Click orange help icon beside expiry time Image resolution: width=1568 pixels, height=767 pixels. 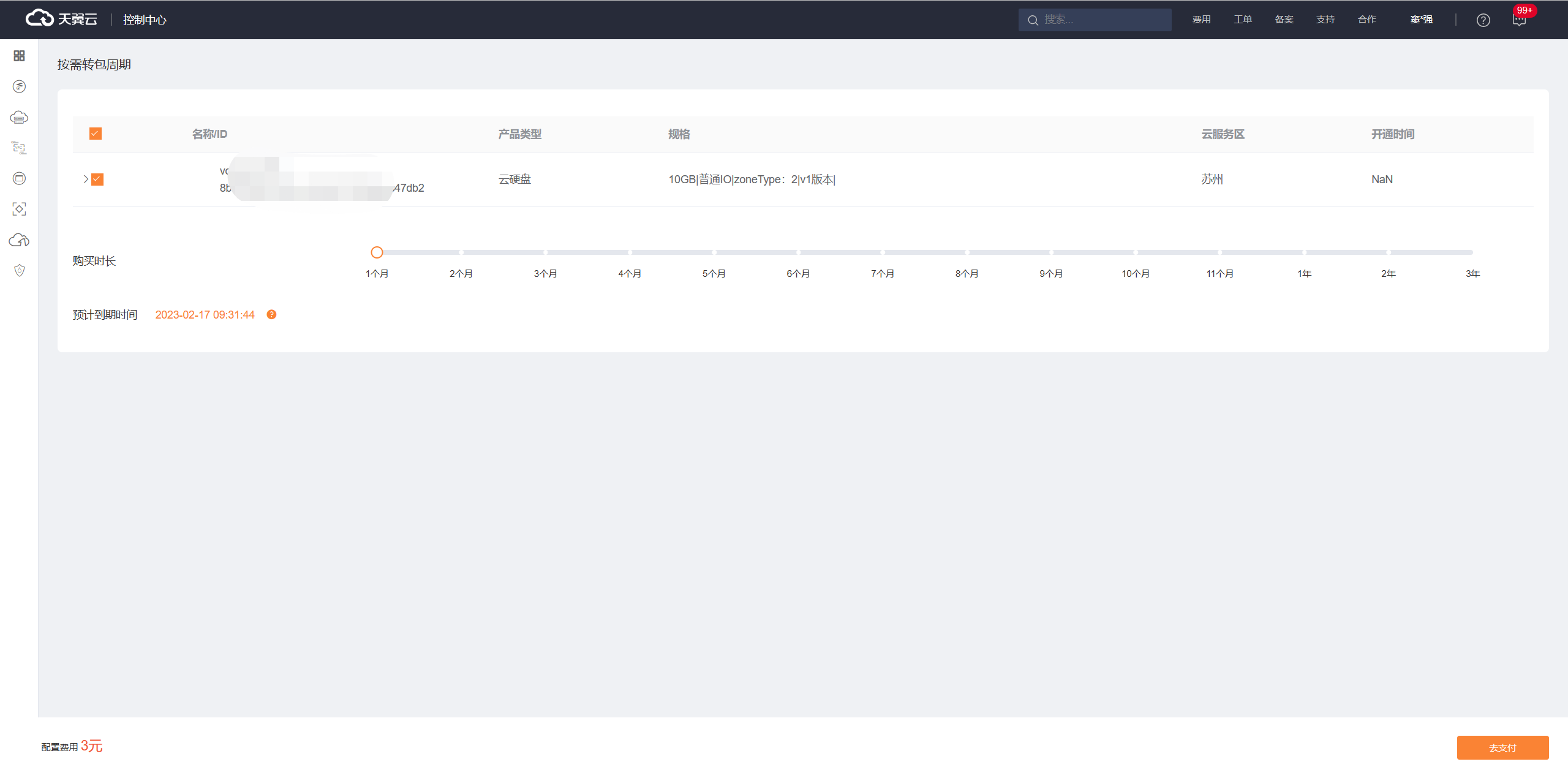(x=271, y=314)
